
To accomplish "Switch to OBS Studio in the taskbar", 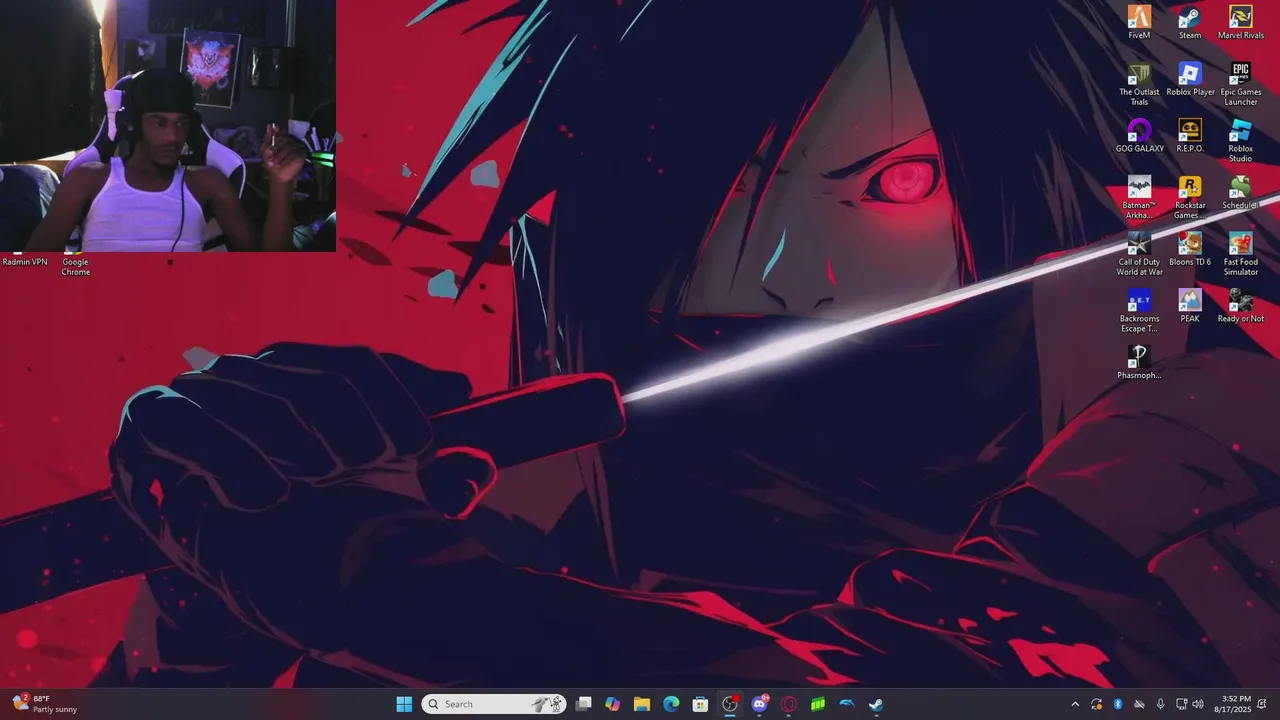I will [730, 704].
